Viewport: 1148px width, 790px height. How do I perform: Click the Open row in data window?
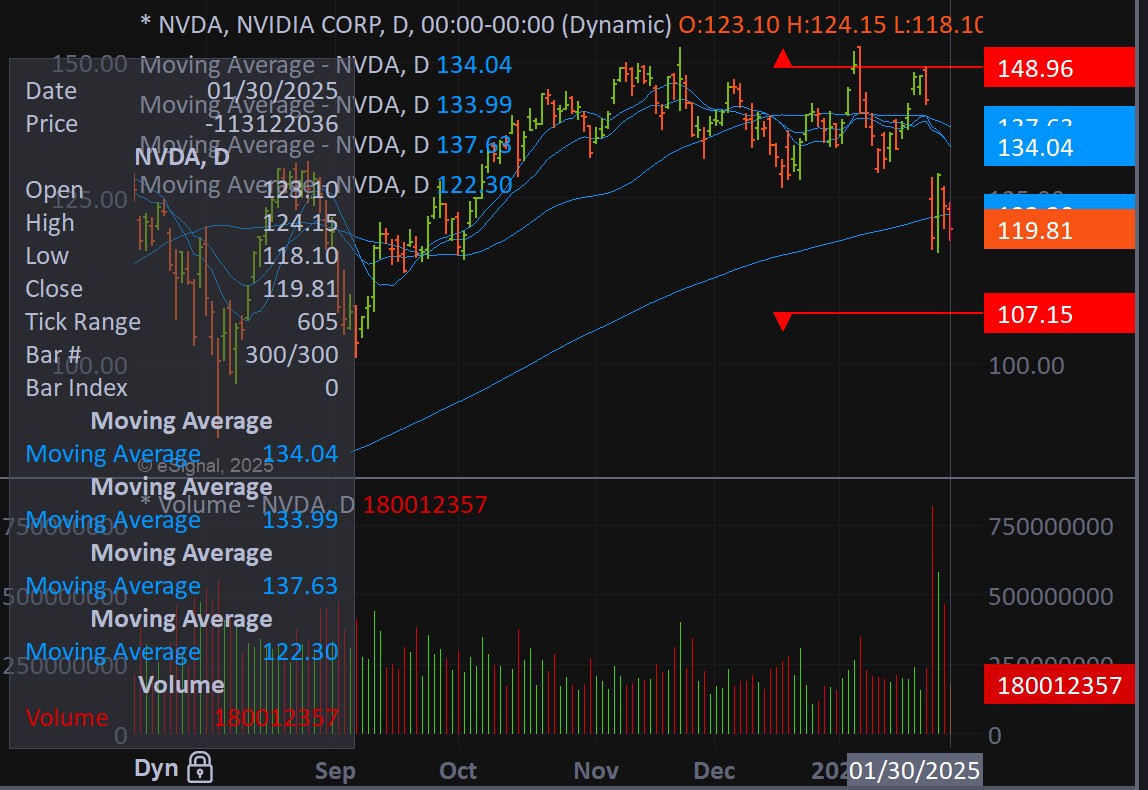[x=182, y=190]
